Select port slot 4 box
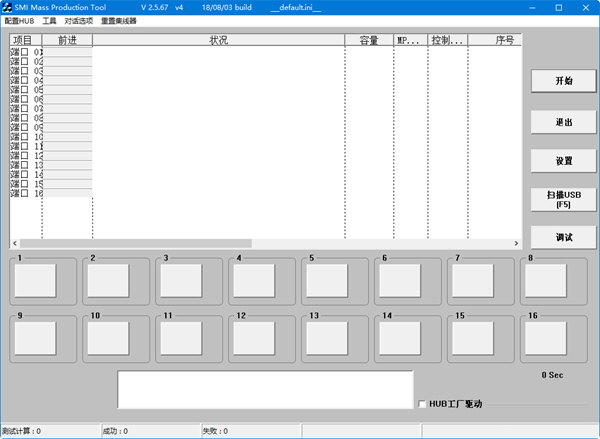The width and height of the screenshot is (600, 439). 255,281
